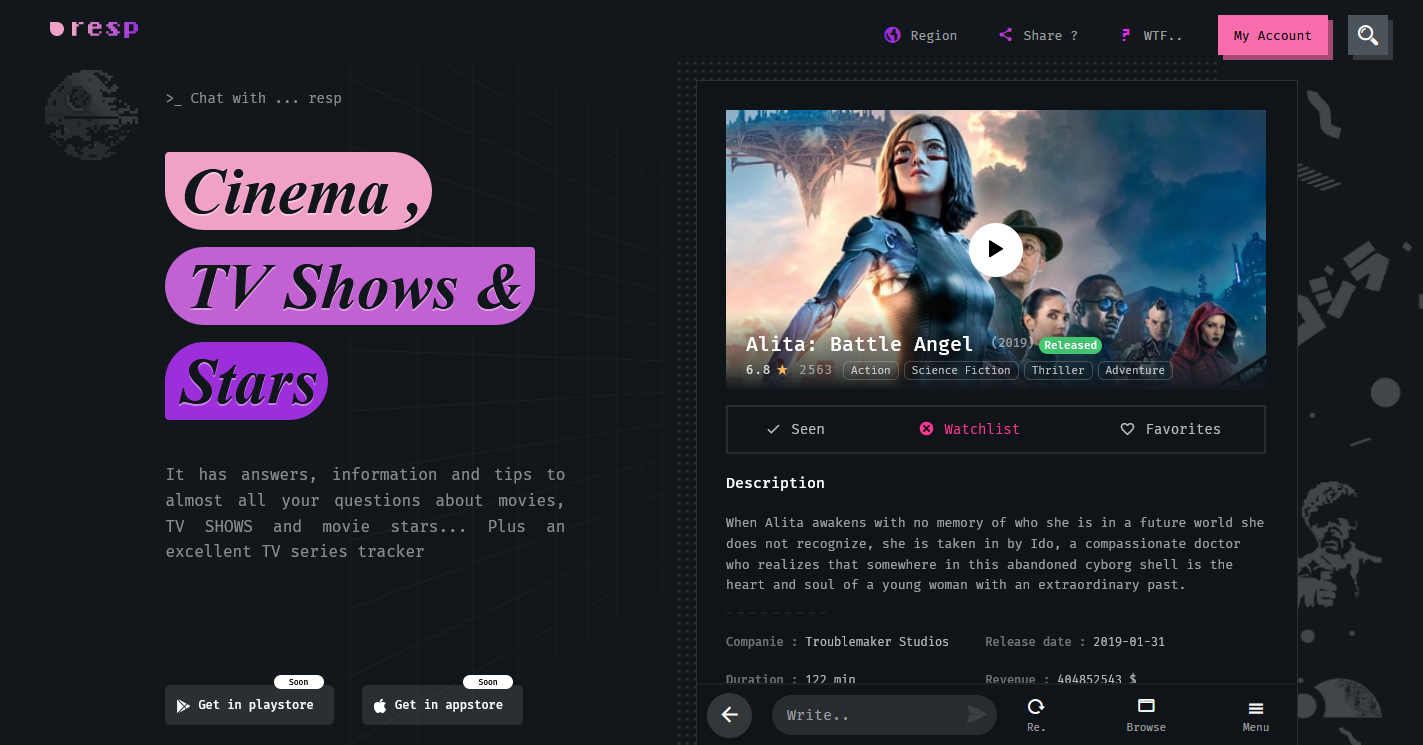
Task: Click the green Released status badge
Action: (x=1071, y=345)
